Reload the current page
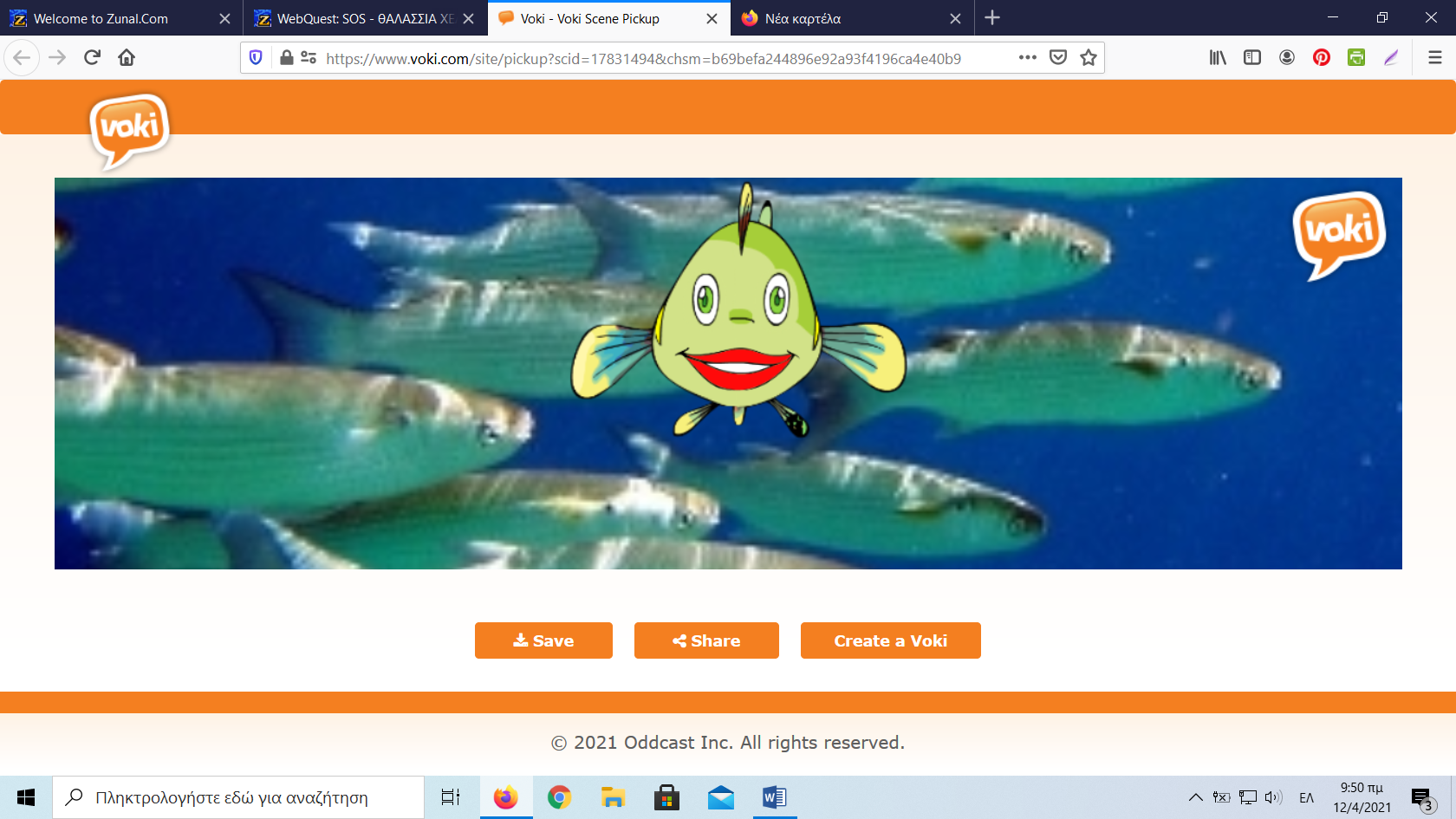The height and width of the screenshot is (819, 1456). [x=92, y=58]
